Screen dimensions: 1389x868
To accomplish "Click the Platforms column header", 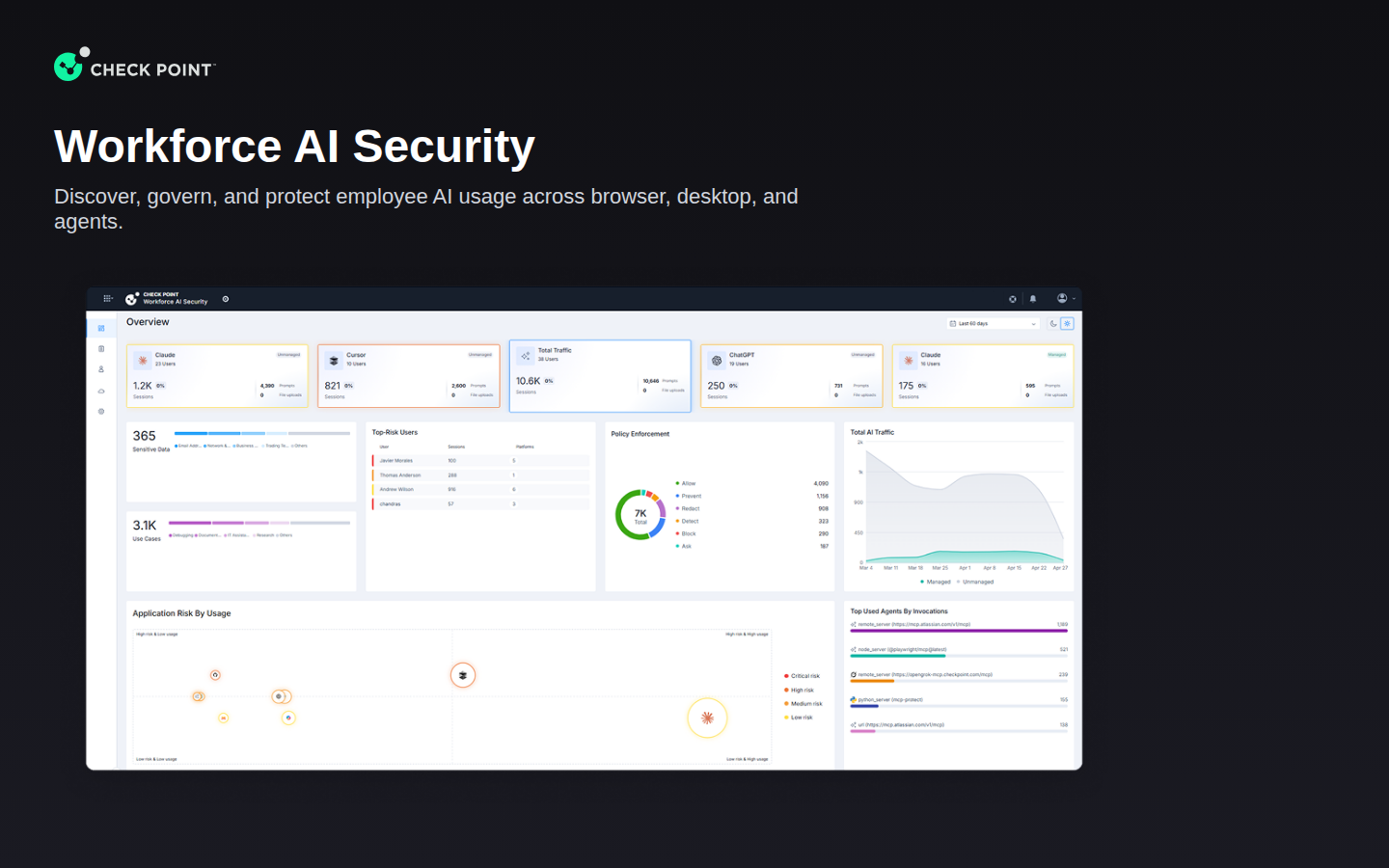I will 525,448.
